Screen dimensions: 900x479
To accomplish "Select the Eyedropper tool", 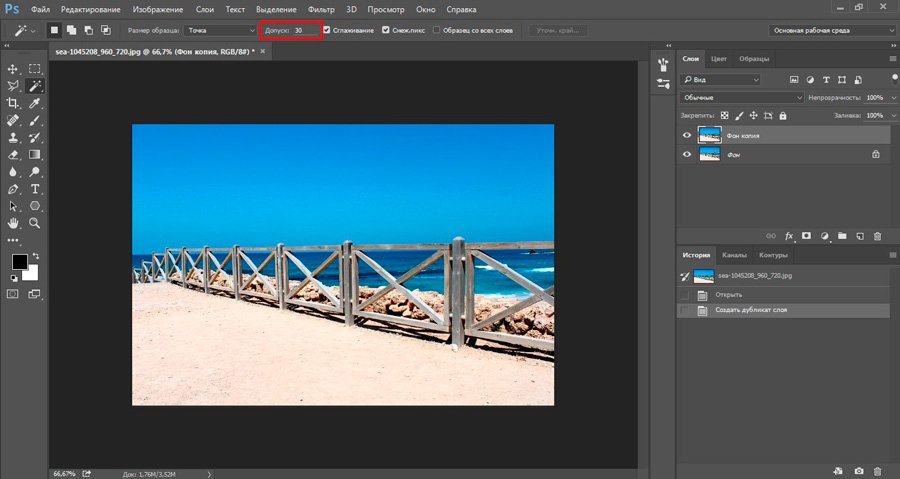I will 35,103.
